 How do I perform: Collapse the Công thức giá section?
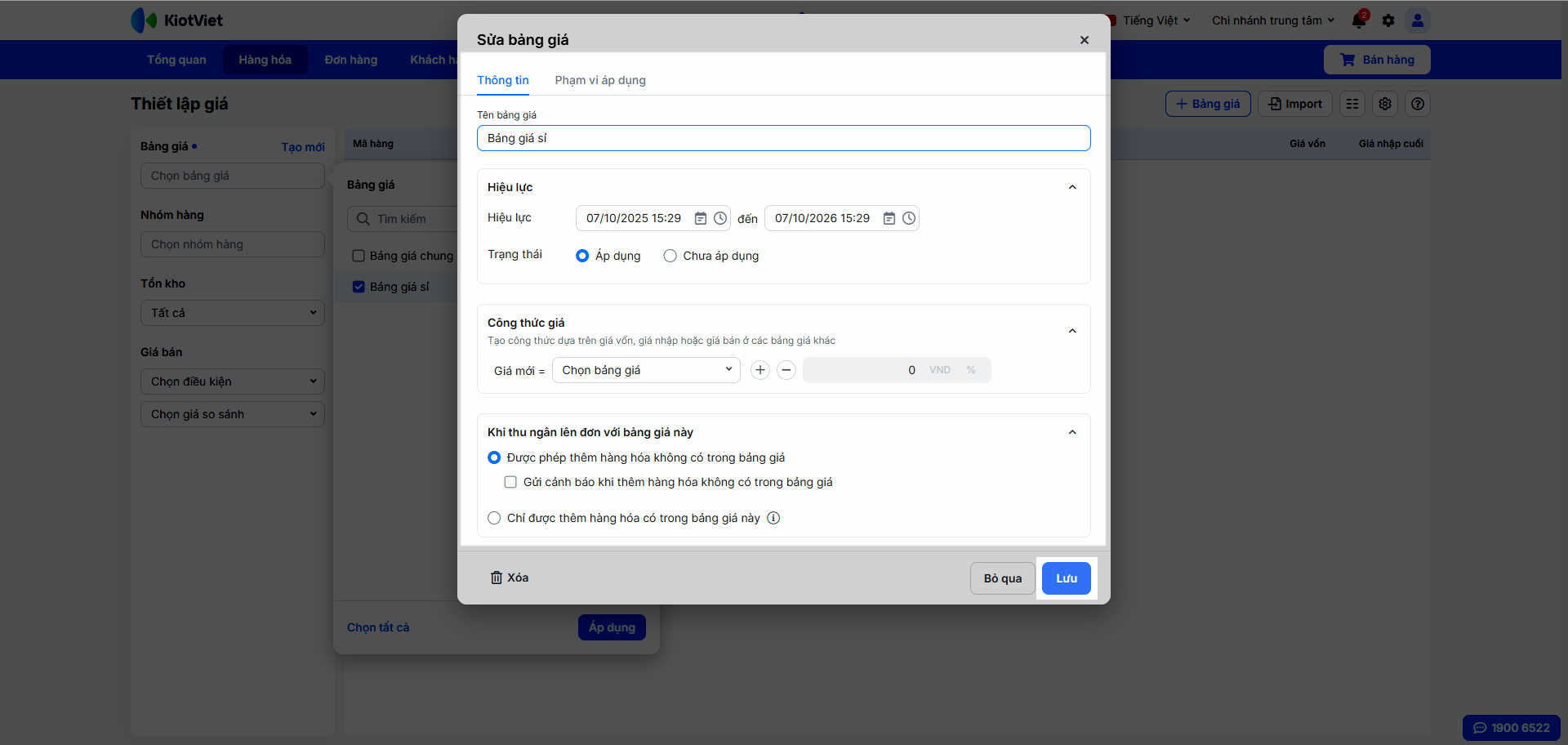point(1072,331)
